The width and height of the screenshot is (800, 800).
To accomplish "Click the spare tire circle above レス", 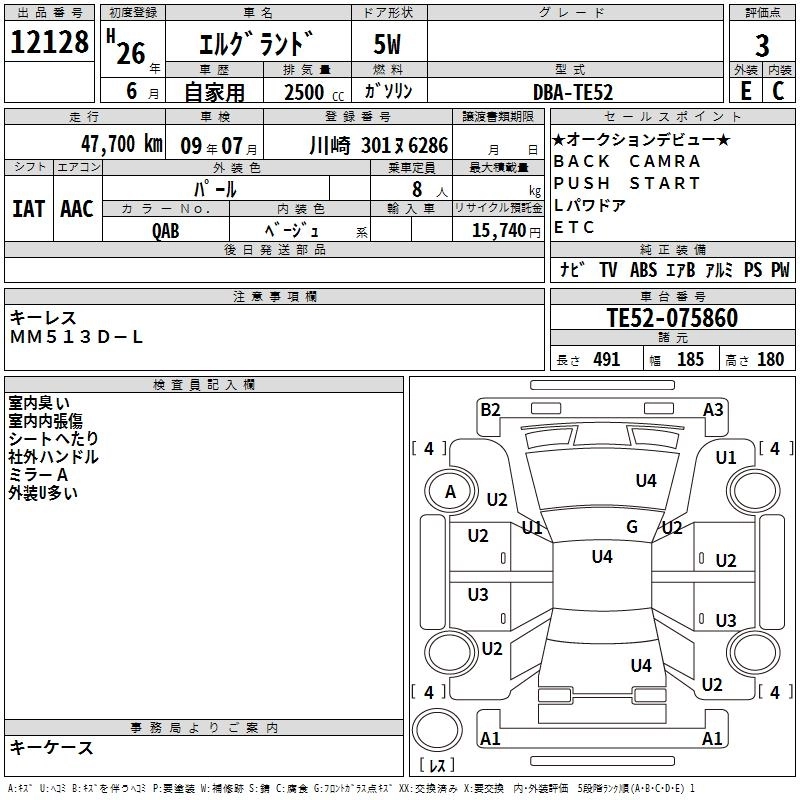I will (437, 729).
